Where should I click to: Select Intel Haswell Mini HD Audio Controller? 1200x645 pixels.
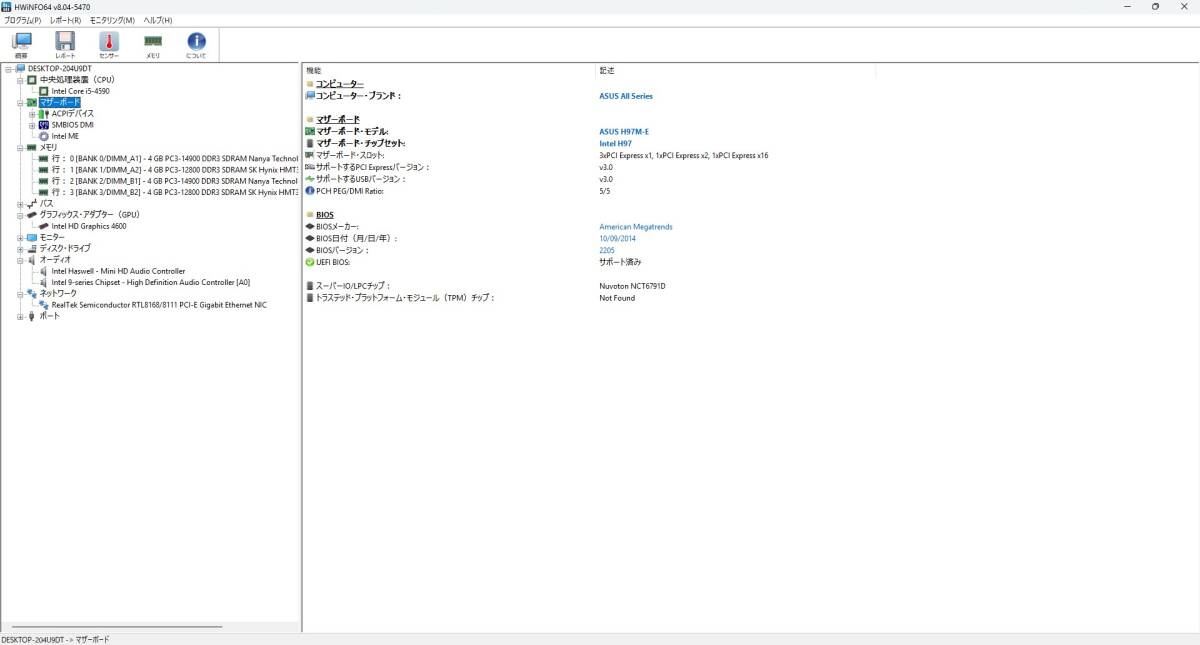[x=118, y=271]
